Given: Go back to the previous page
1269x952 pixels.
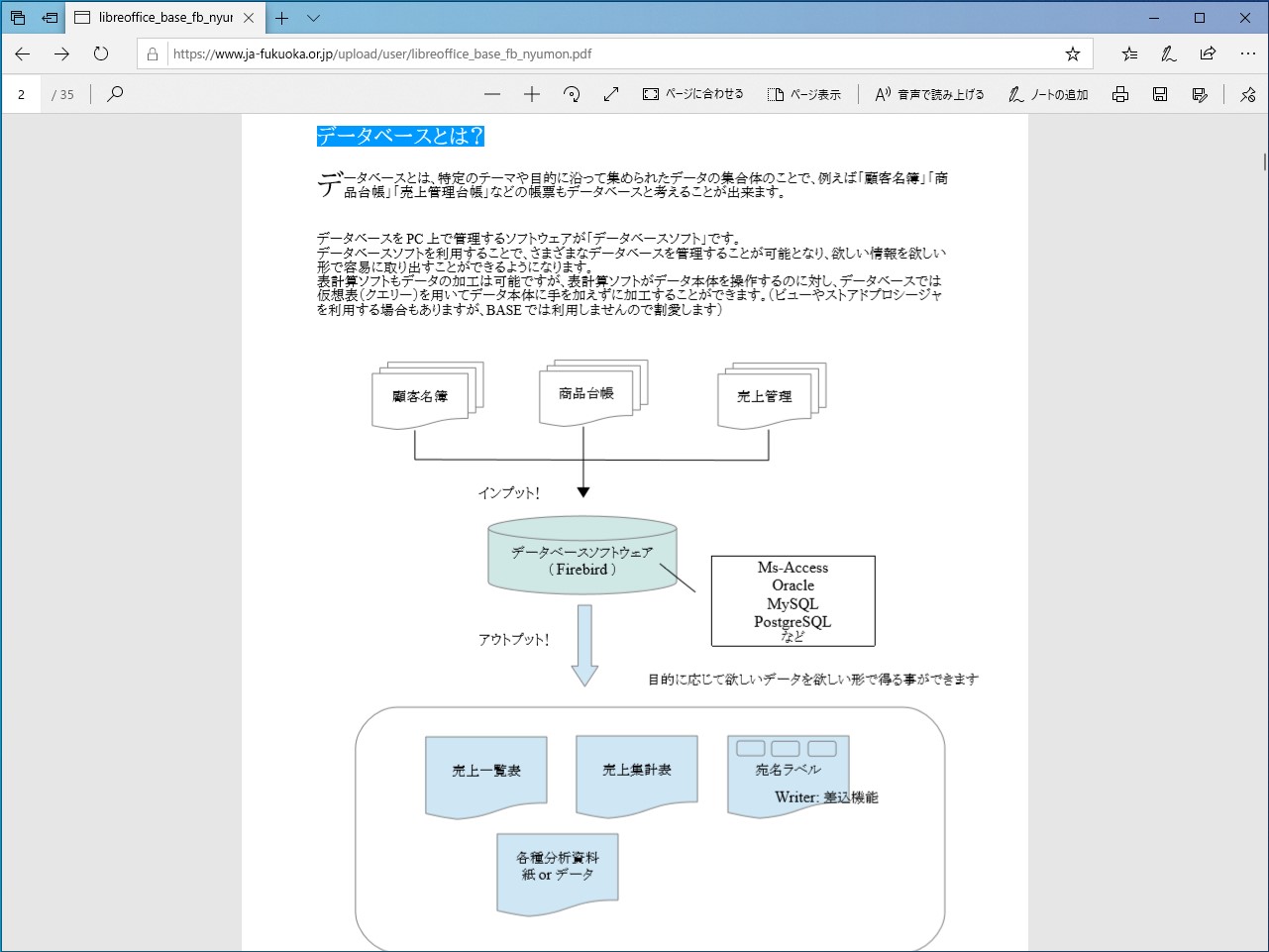Looking at the screenshot, I should 22,54.
